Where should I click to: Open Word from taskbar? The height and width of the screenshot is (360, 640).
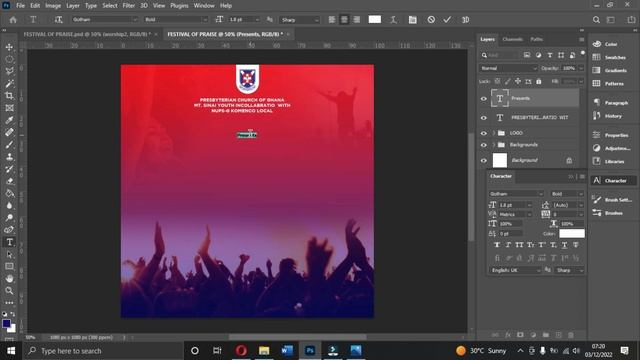click(x=287, y=351)
